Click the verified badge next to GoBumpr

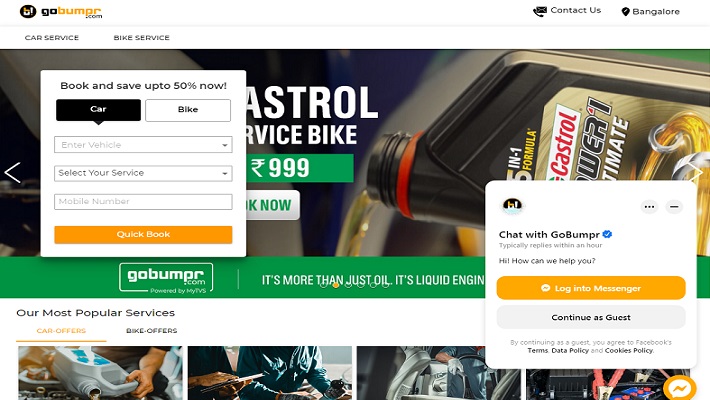click(x=607, y=234)
